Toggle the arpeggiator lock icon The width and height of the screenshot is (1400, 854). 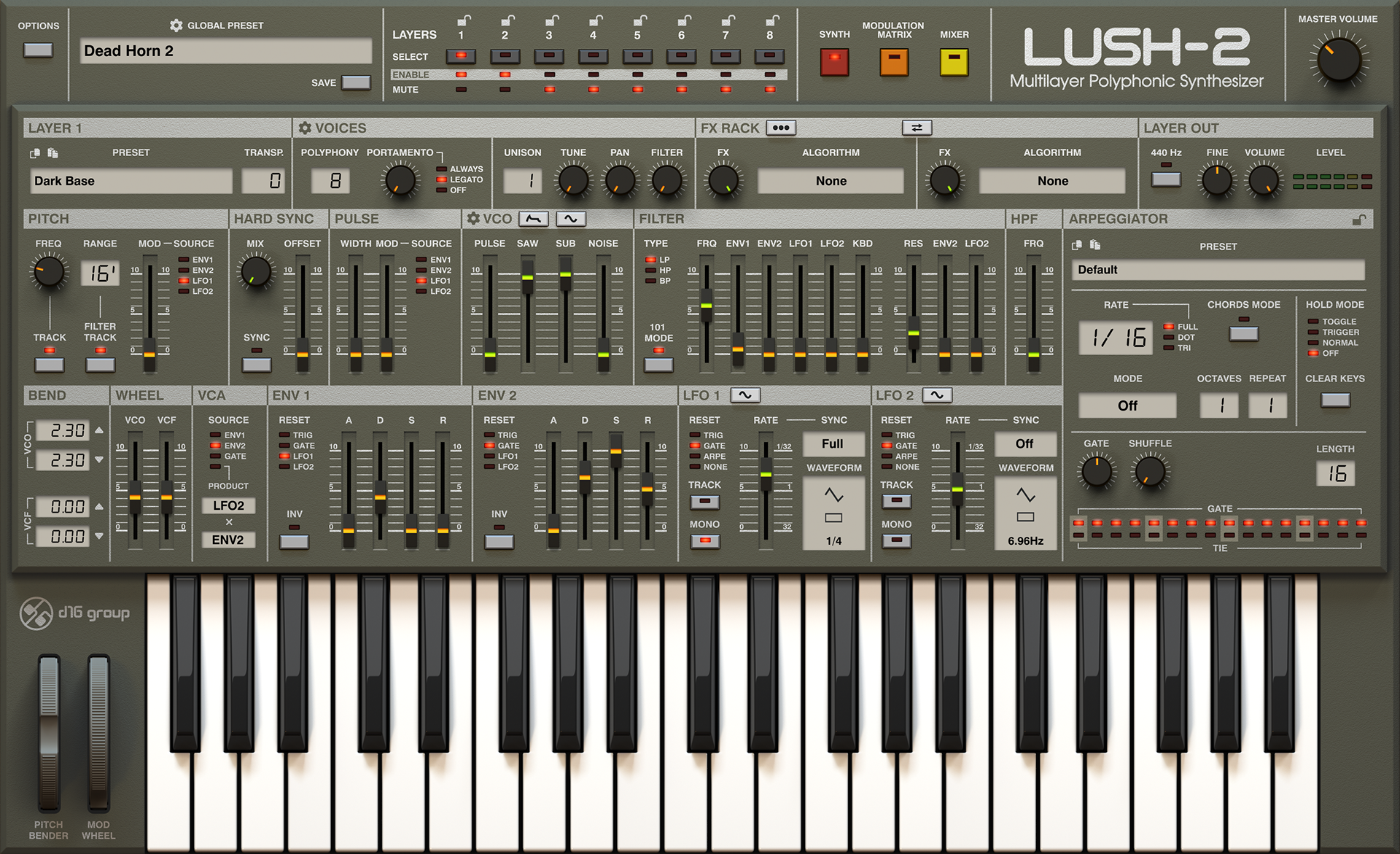[x=1358, y=220]
